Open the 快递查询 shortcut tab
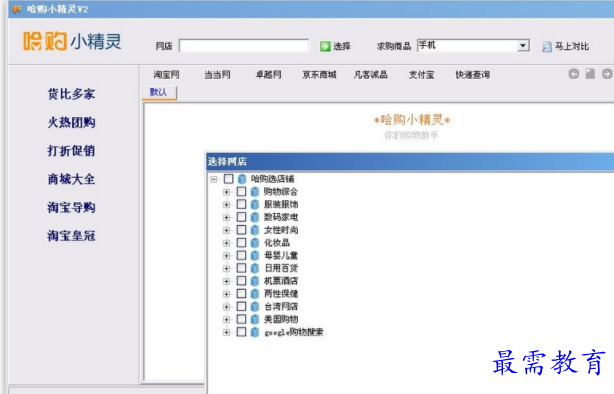Image resolution: width=614 pixels, height=394 pixels. click(x=473, y=74)
